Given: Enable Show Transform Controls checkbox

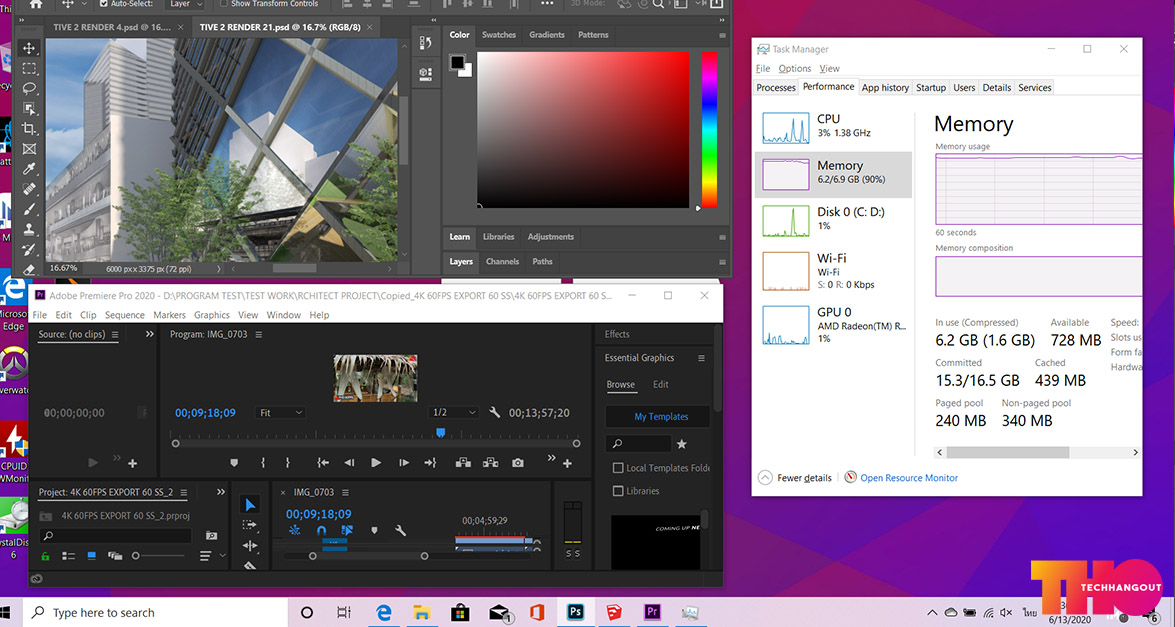Looking at the screenshot, I should click(223, 4).
